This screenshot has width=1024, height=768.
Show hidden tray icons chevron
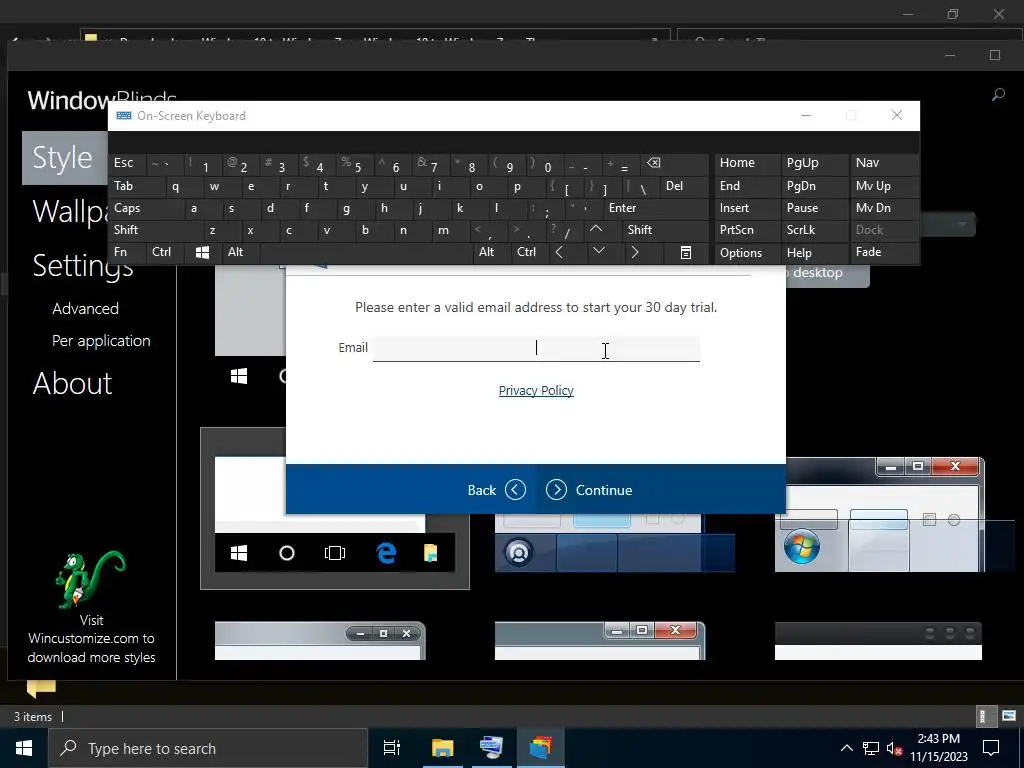846,748
